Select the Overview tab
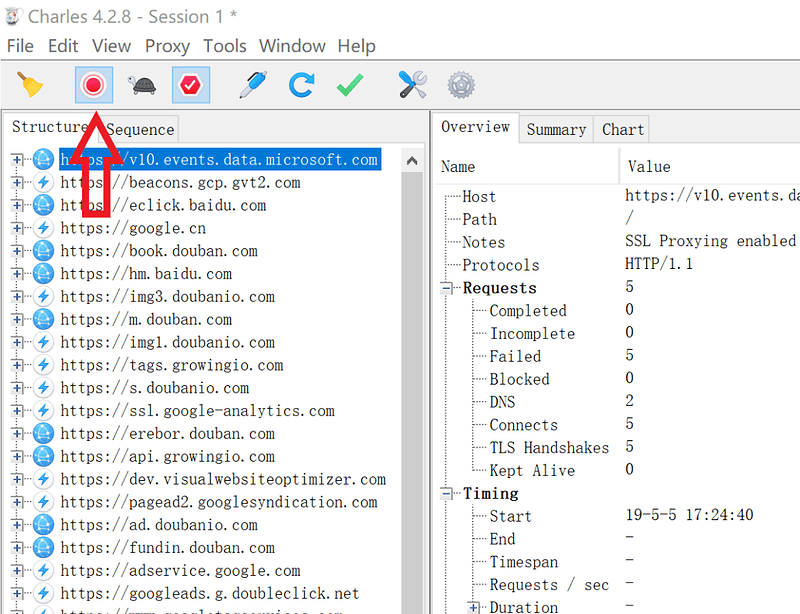The image size is (800, 614). click(x=476, y=127)
